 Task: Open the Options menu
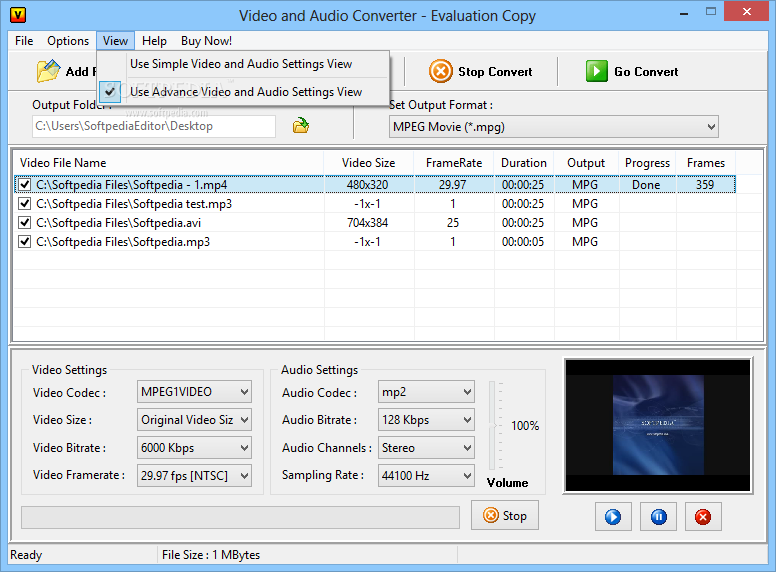pos(68,41)
